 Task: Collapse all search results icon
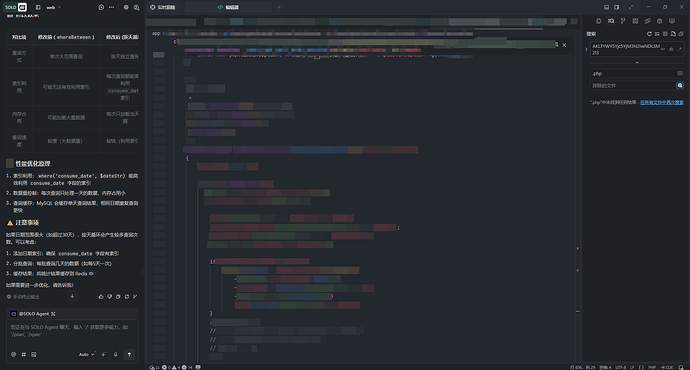point(681,34)
